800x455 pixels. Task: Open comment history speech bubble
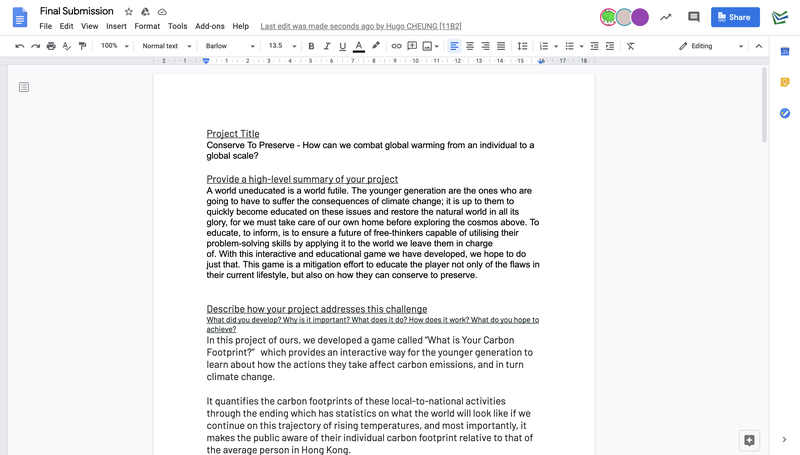click(693, 17)
